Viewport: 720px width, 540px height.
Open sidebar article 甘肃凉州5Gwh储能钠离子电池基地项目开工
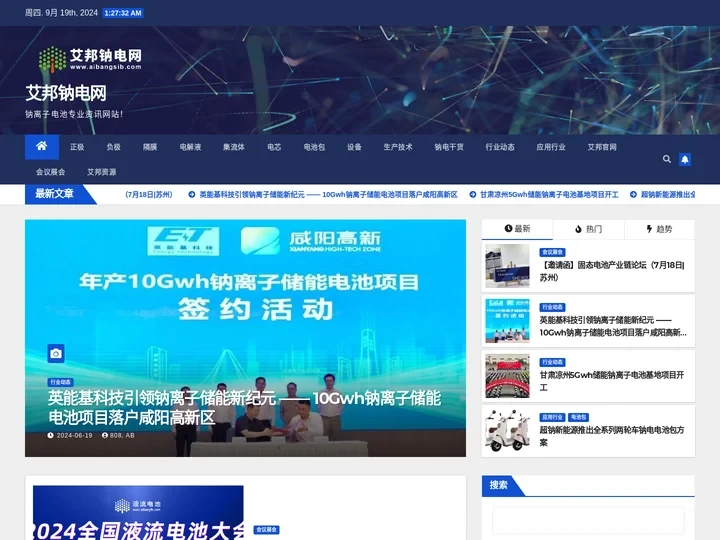coord(612,381)
